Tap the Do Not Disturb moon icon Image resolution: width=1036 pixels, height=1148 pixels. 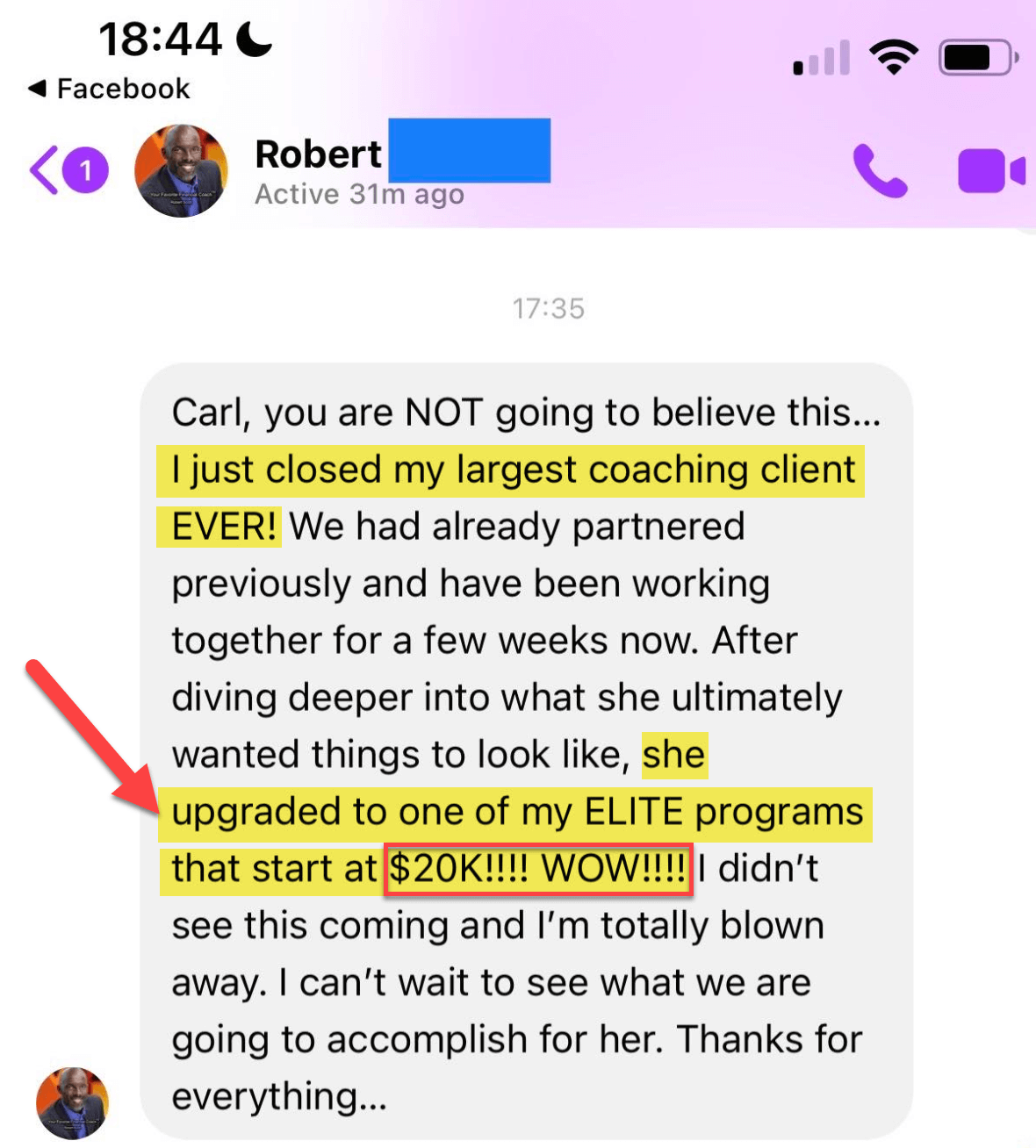255,39
